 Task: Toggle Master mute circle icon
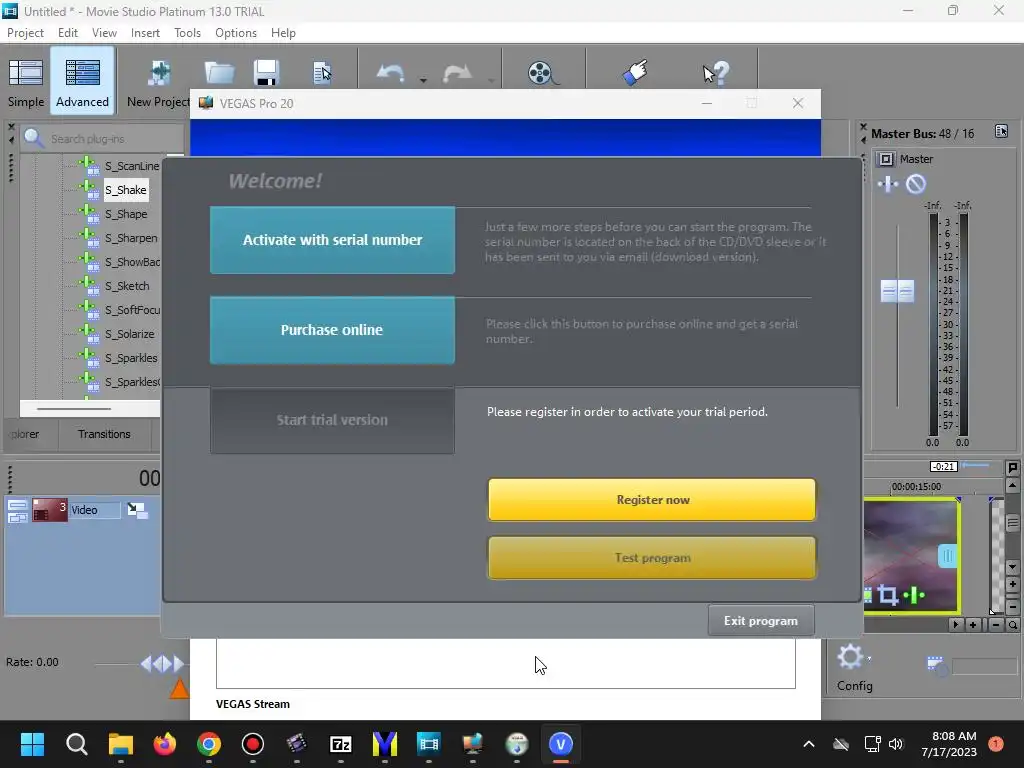916,184
